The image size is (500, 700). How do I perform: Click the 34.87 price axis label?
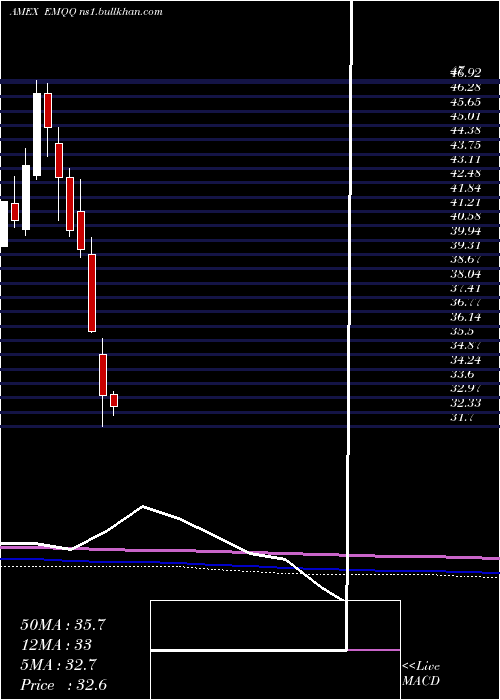click(466, 346)
